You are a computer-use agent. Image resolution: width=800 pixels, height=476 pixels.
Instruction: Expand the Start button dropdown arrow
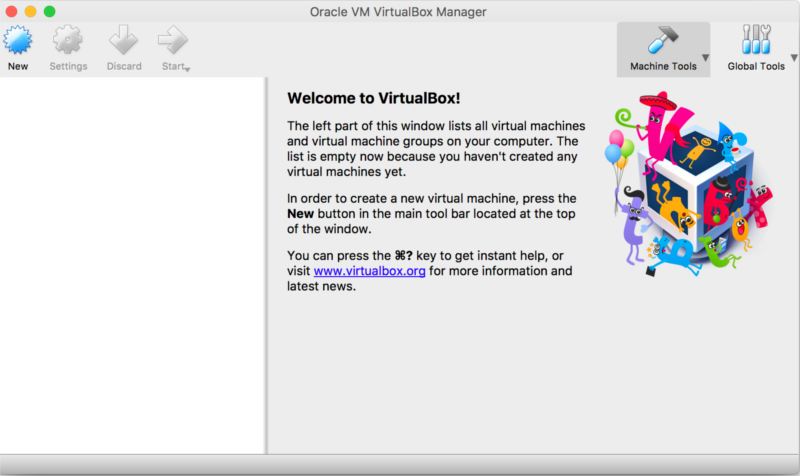[x=187, y=69]
